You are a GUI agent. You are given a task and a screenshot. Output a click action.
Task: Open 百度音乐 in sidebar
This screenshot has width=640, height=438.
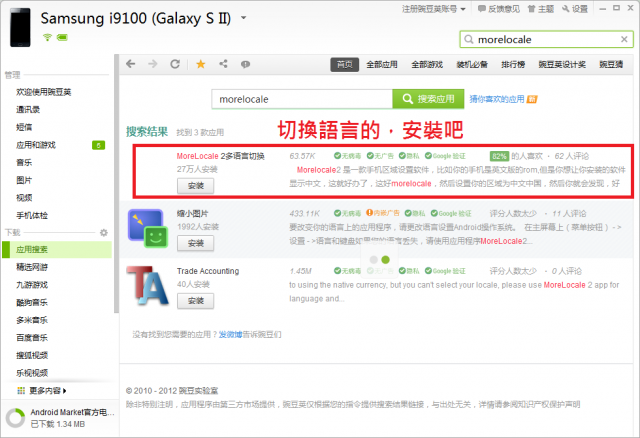pos(32,337)
